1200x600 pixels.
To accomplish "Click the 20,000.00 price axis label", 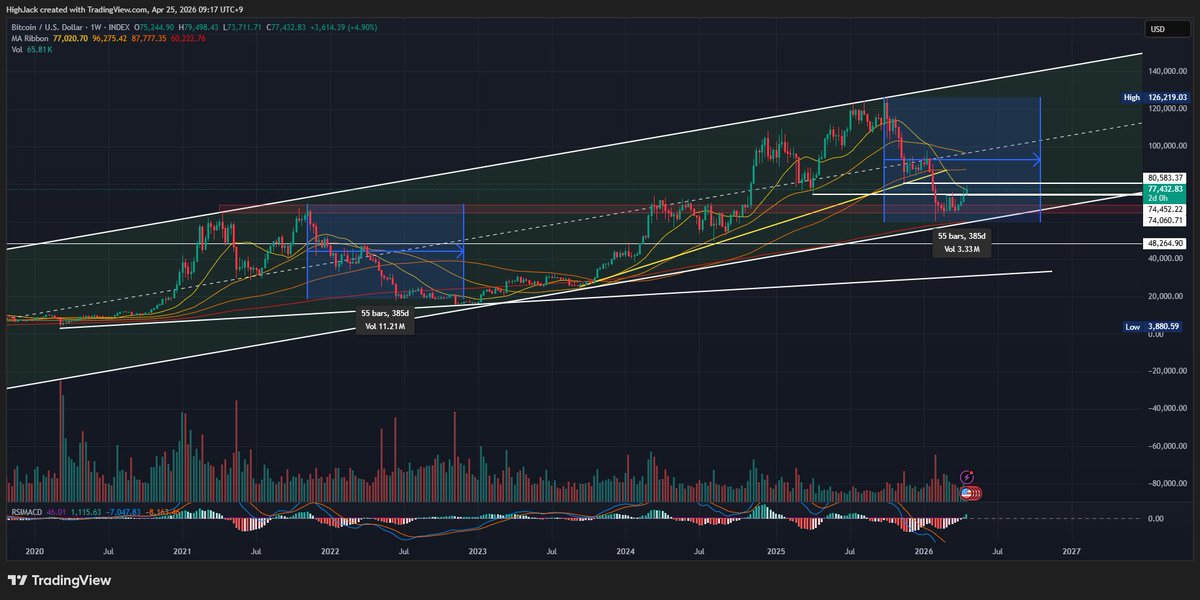I will click(1166, 296).
